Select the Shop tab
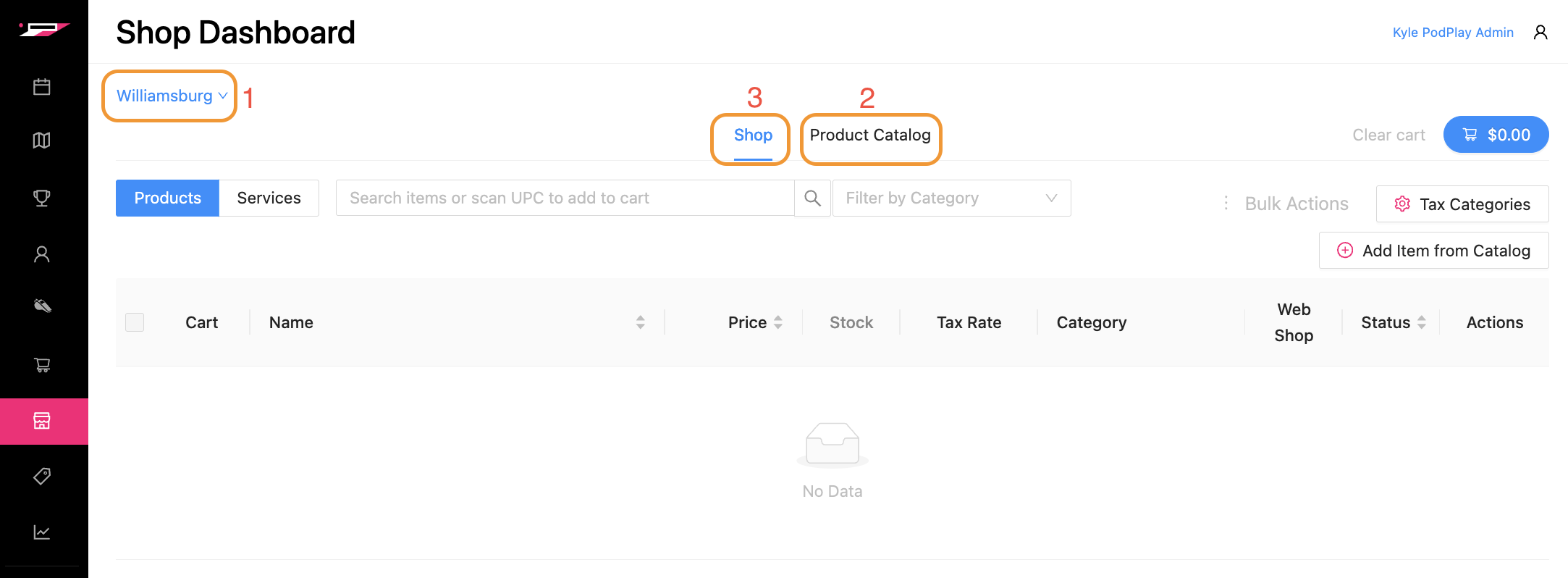Image resolution: width=1568 pixels, height=578 pixels. coord(753,135)
